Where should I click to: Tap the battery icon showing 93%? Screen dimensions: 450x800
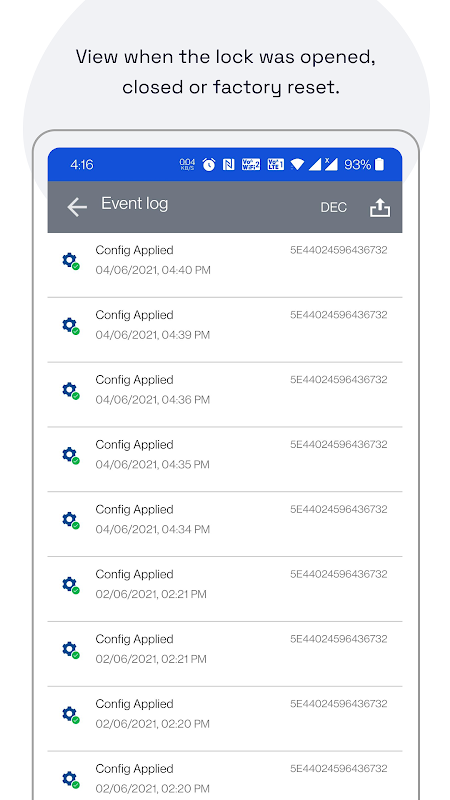tap(379, 164)
